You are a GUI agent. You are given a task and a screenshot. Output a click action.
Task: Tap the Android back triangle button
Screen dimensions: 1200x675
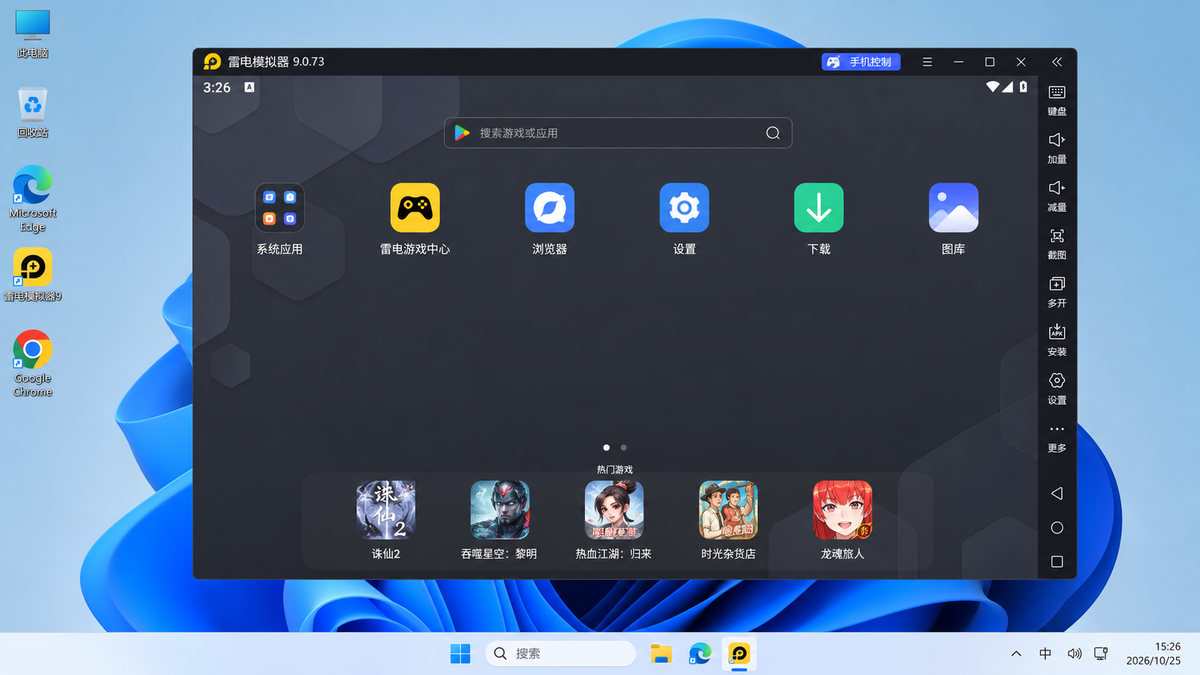pos(1057,493)
